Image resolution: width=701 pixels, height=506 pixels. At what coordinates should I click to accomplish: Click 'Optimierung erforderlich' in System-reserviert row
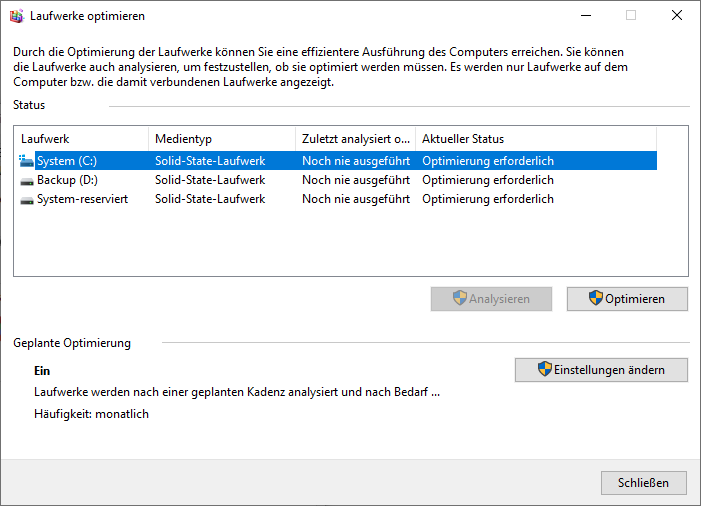coord(488,199)
